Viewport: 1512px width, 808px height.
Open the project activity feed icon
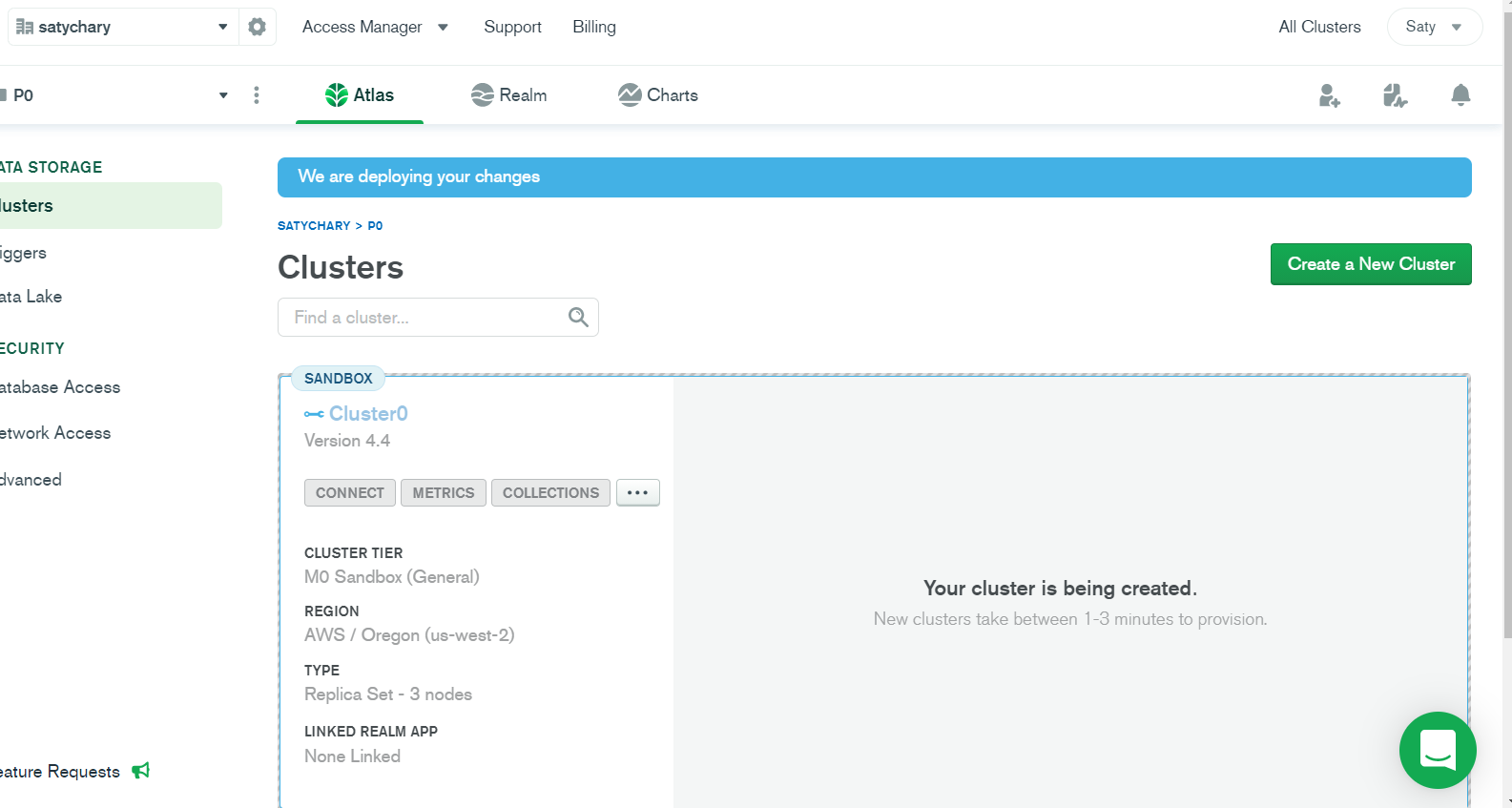click(x=1395, y=95)
